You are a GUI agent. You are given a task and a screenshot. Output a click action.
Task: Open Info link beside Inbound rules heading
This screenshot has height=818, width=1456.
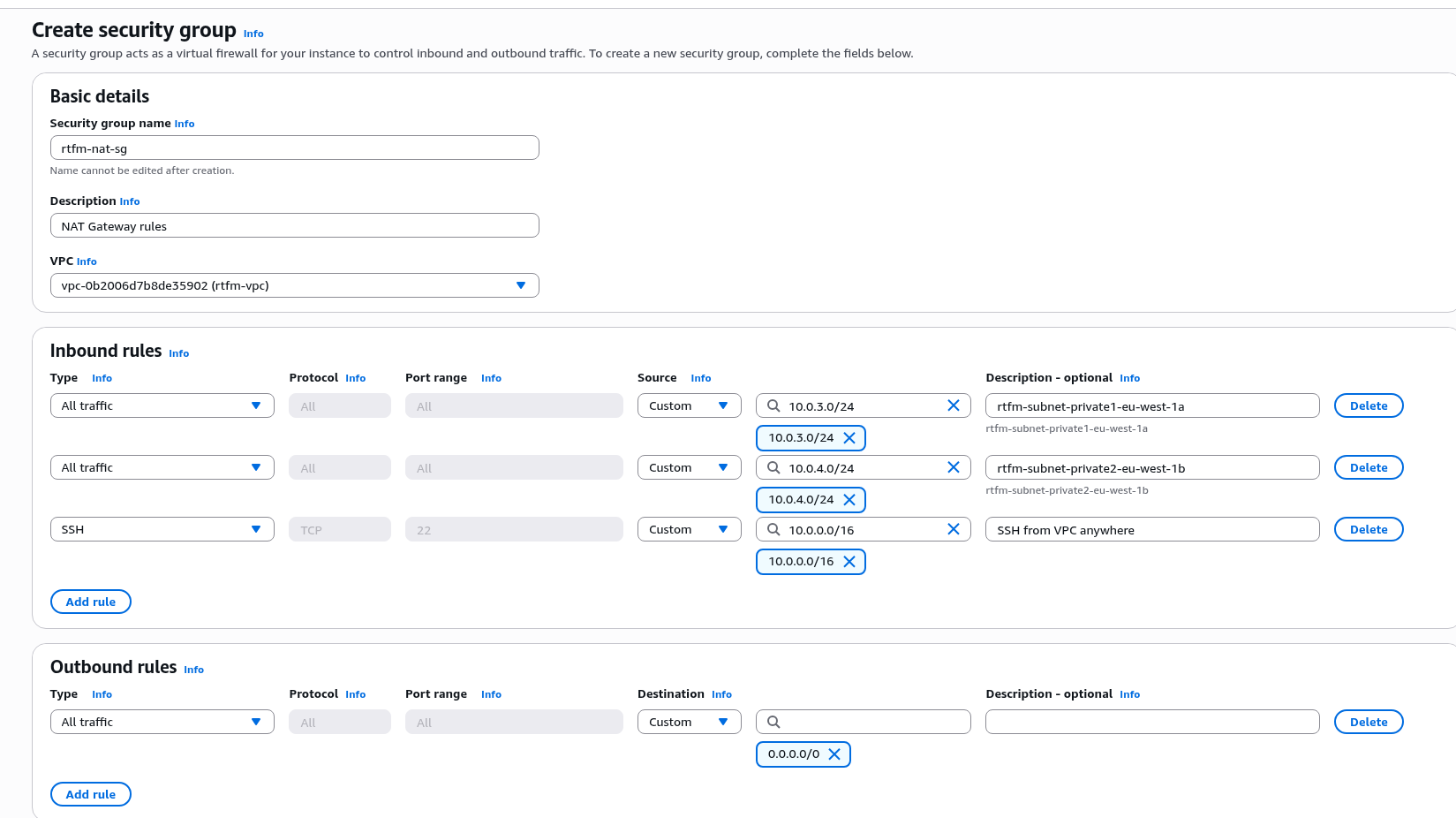point(179,353)
